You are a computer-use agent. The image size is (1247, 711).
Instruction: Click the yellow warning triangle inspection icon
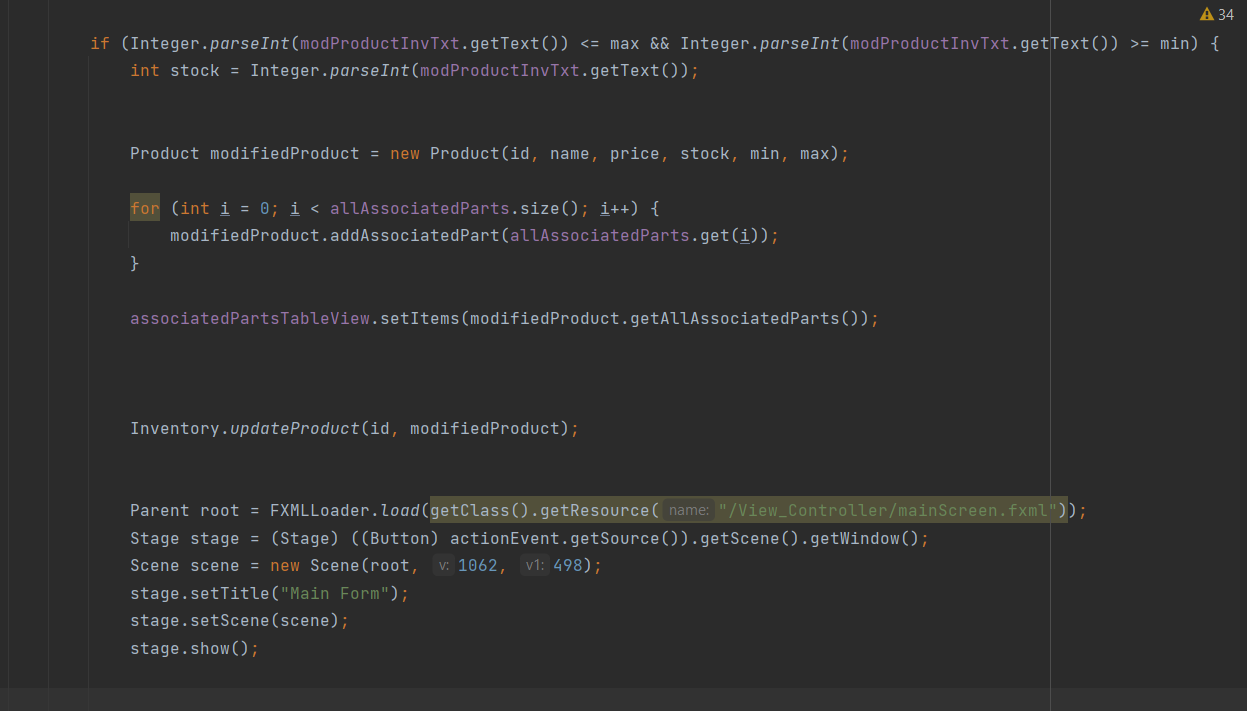coord(1206,14)
